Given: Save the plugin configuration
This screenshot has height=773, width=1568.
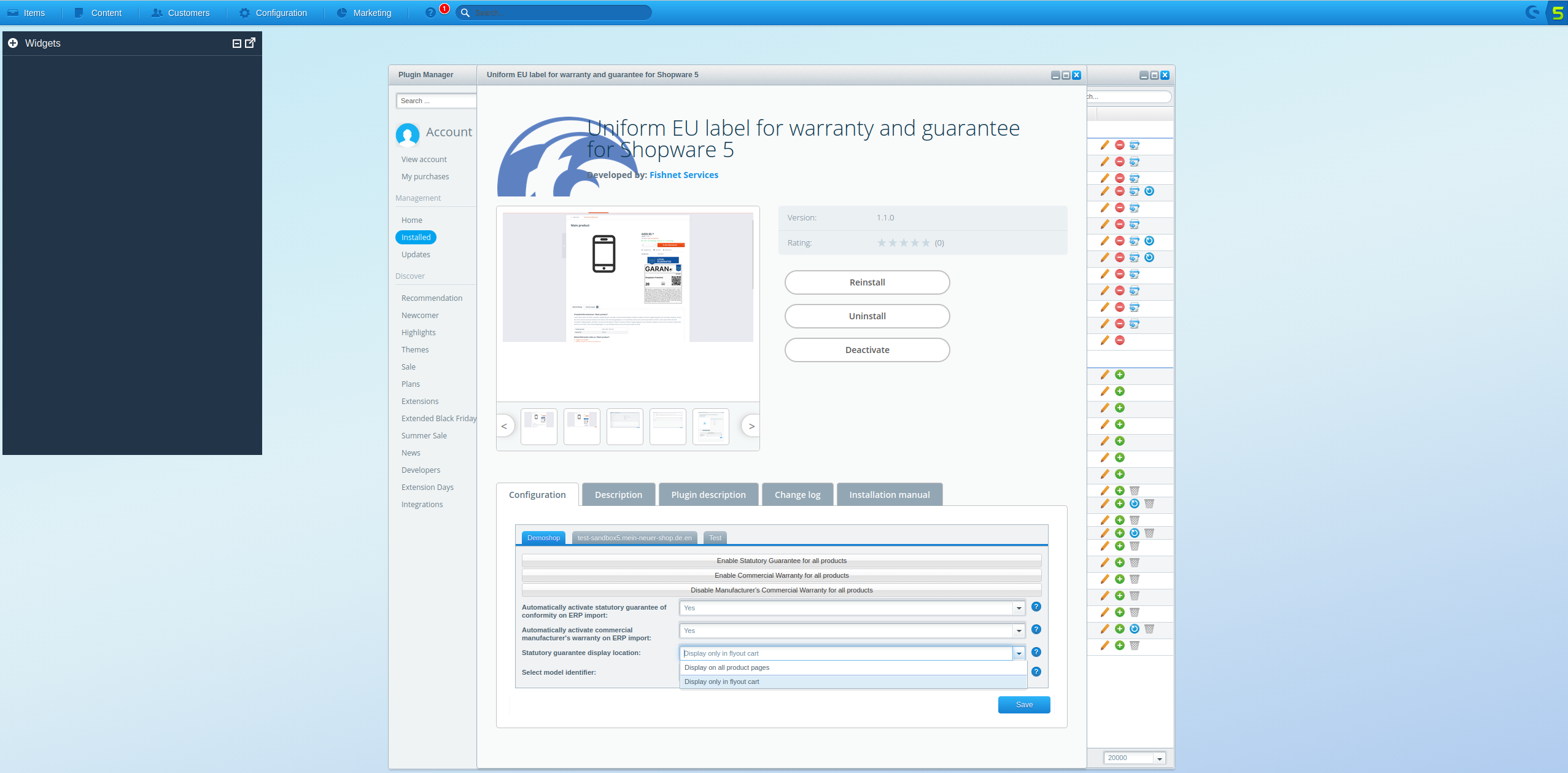Looking at the screenshot, I should tap(1024, 705).
